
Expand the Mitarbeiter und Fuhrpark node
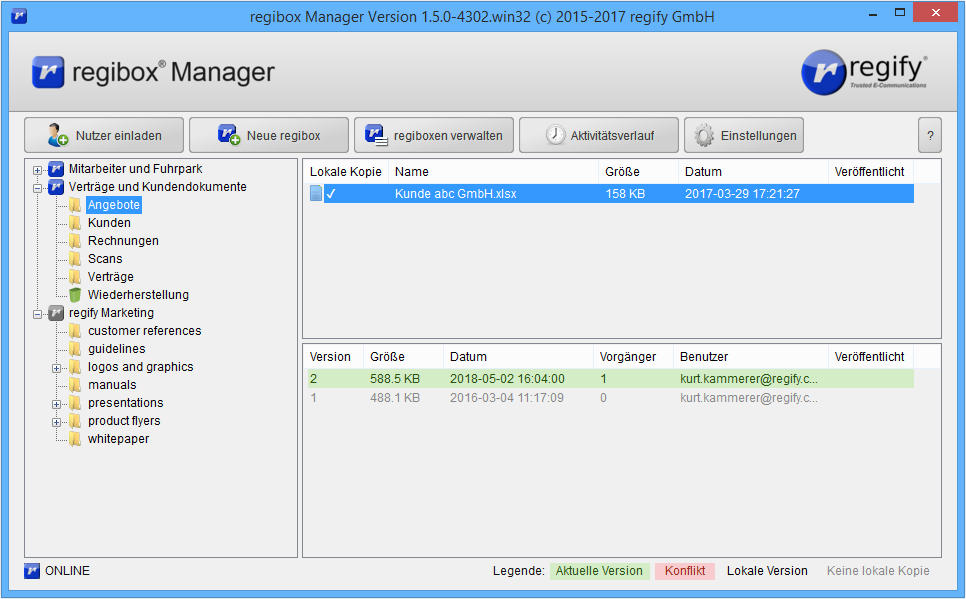[38, 170]
